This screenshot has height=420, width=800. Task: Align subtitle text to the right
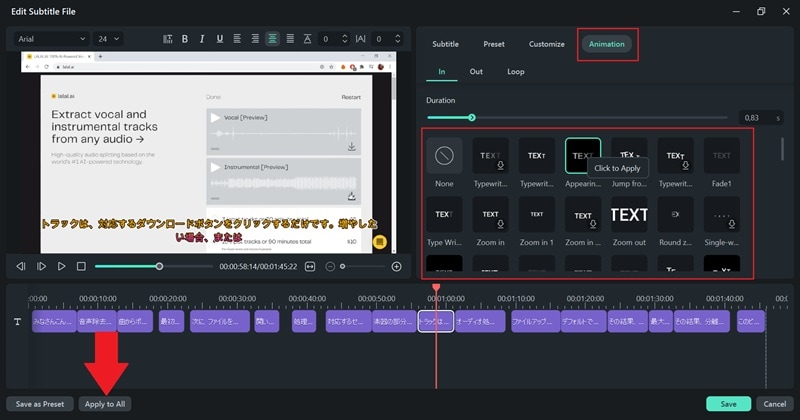255,39
